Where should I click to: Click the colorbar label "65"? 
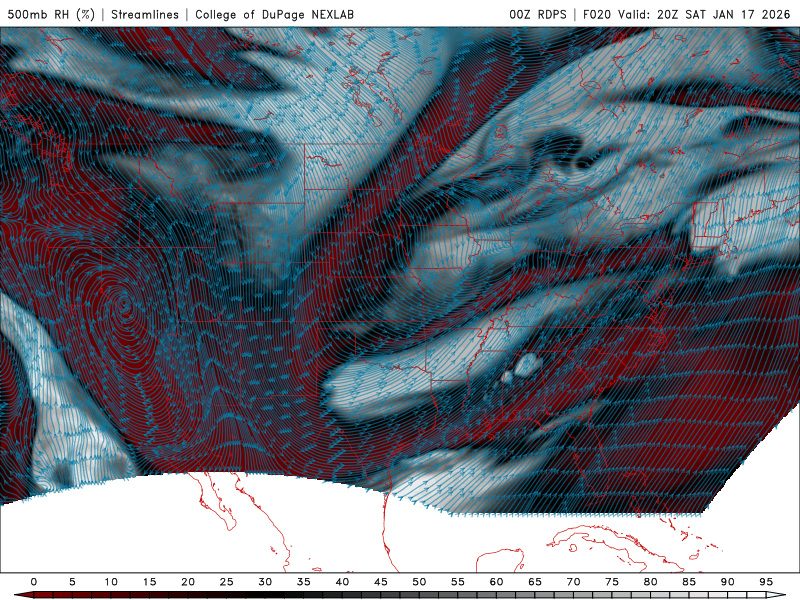pos(535,582)
